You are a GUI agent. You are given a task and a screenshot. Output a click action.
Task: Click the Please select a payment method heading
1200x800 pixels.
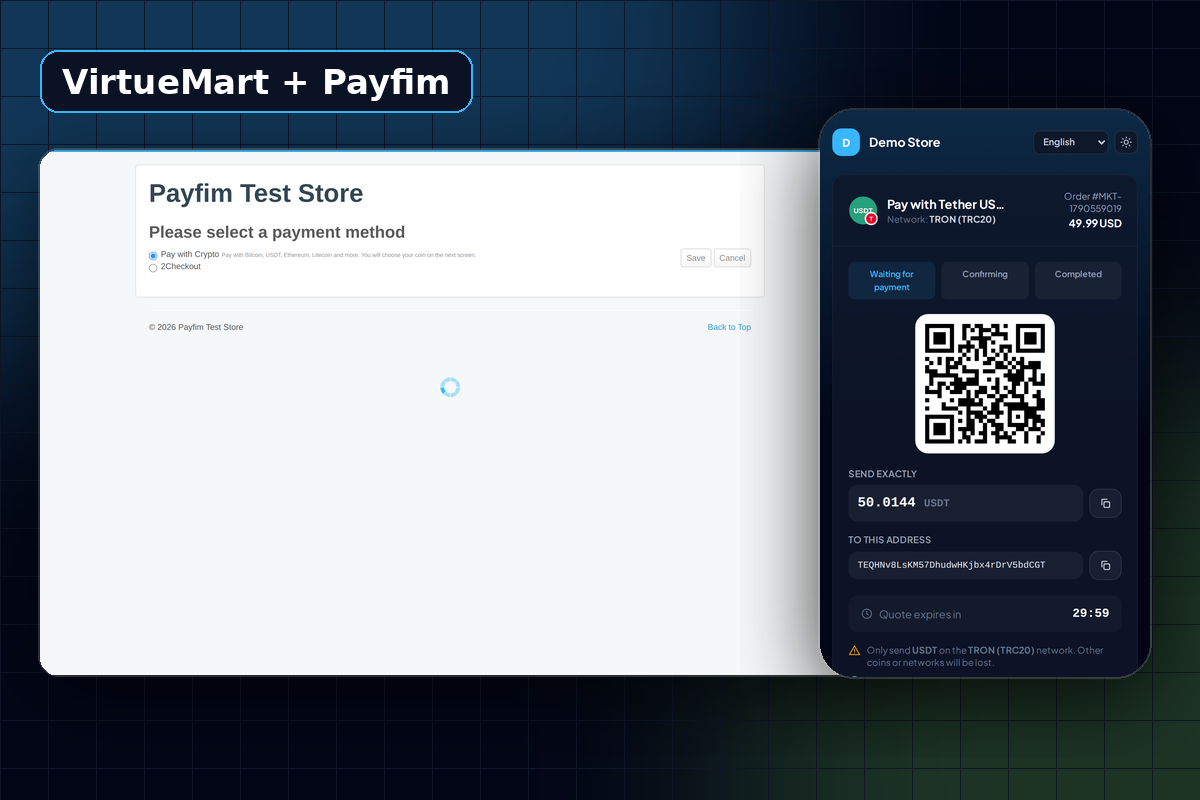pos(277,232)
